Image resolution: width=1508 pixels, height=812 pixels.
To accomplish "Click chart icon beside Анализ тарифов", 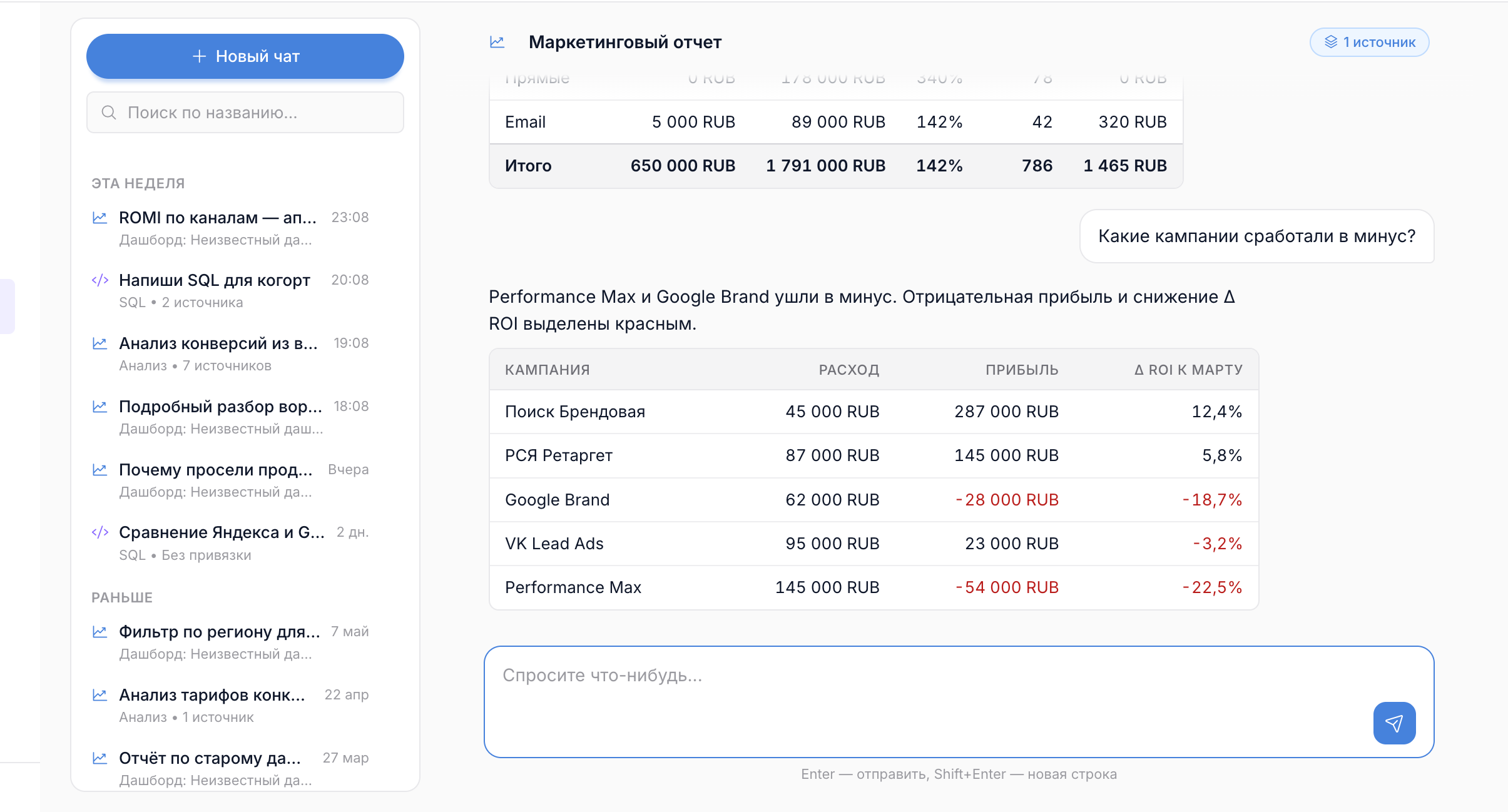I will coord(100,695).
